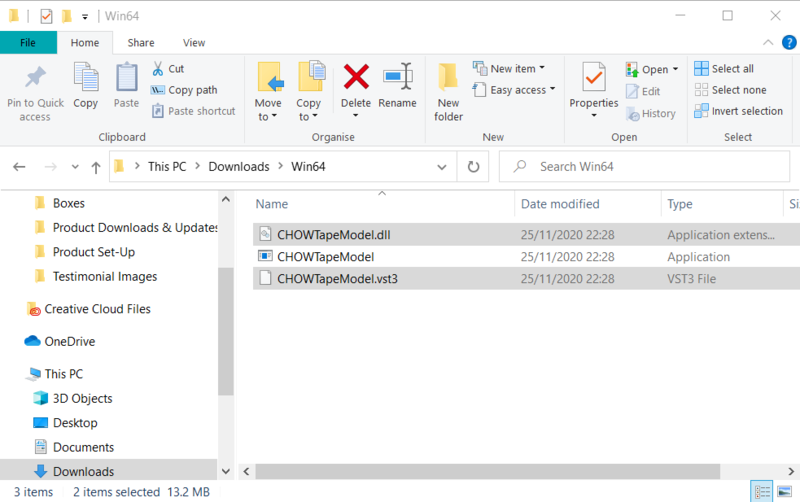Open the New item dropdown
The image size is (800, 502).
(509, 68)
